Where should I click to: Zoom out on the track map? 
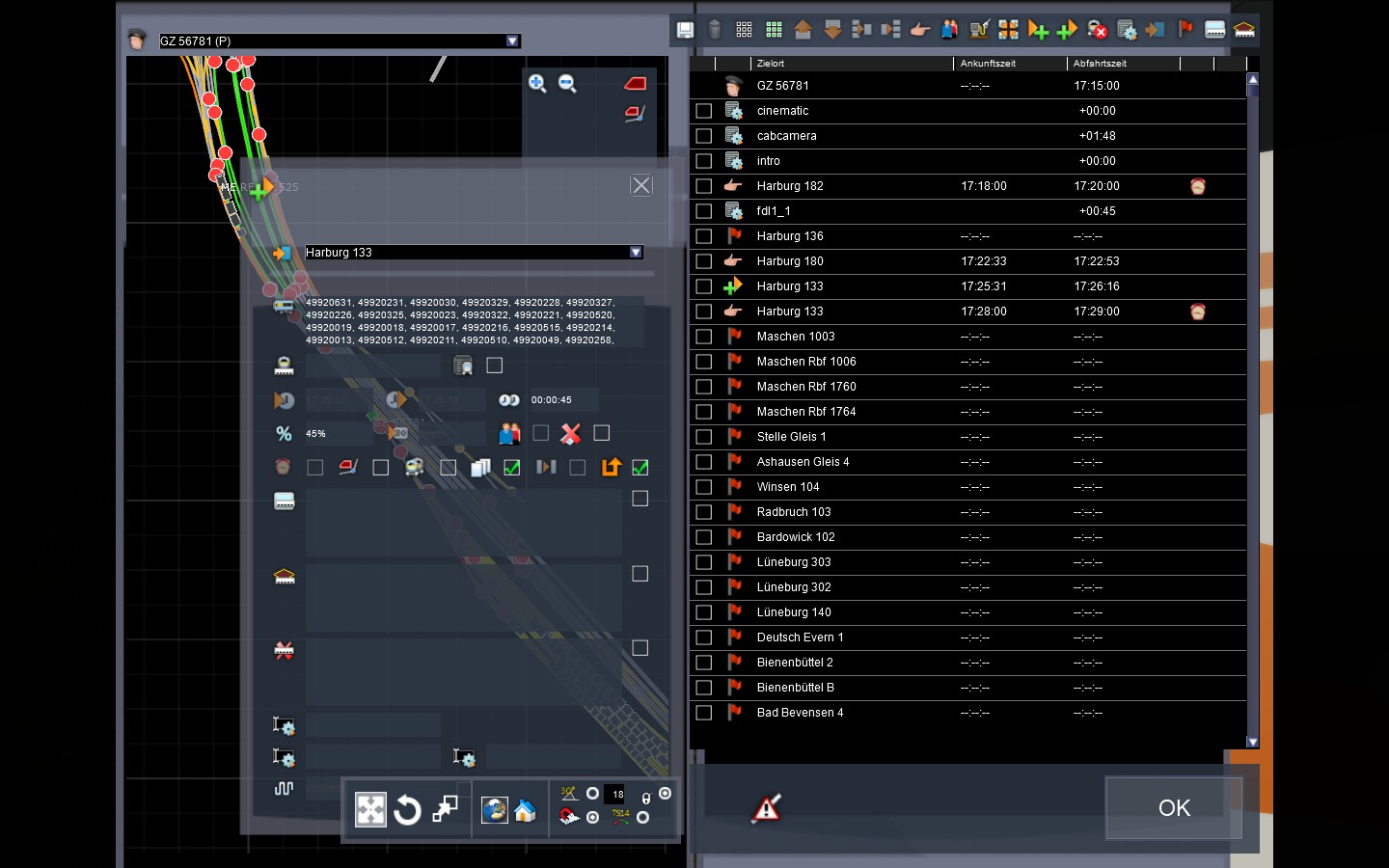567,84
